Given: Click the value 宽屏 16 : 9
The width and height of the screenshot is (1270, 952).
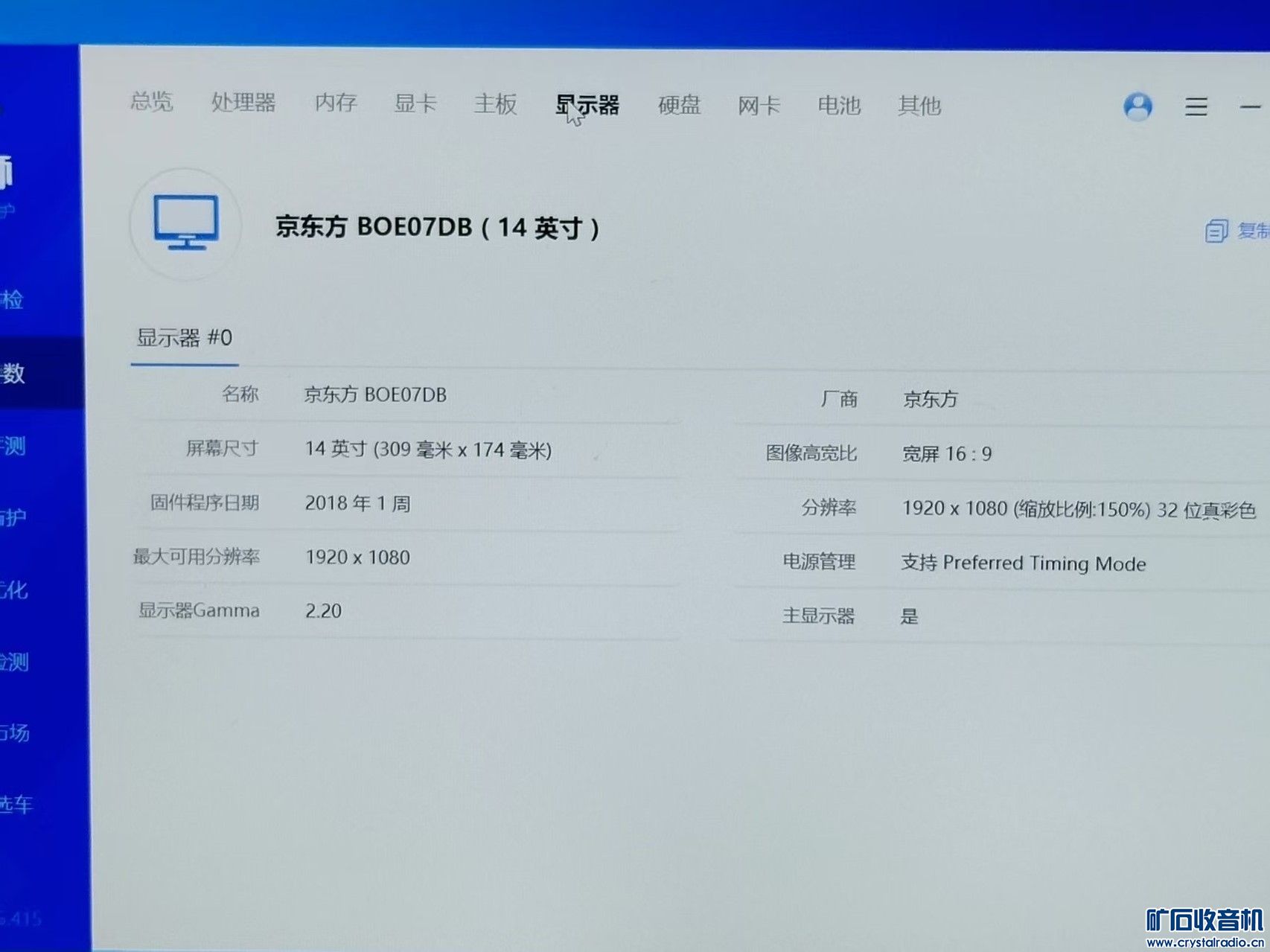Looking at the screenshot, I should pos(947,453).
